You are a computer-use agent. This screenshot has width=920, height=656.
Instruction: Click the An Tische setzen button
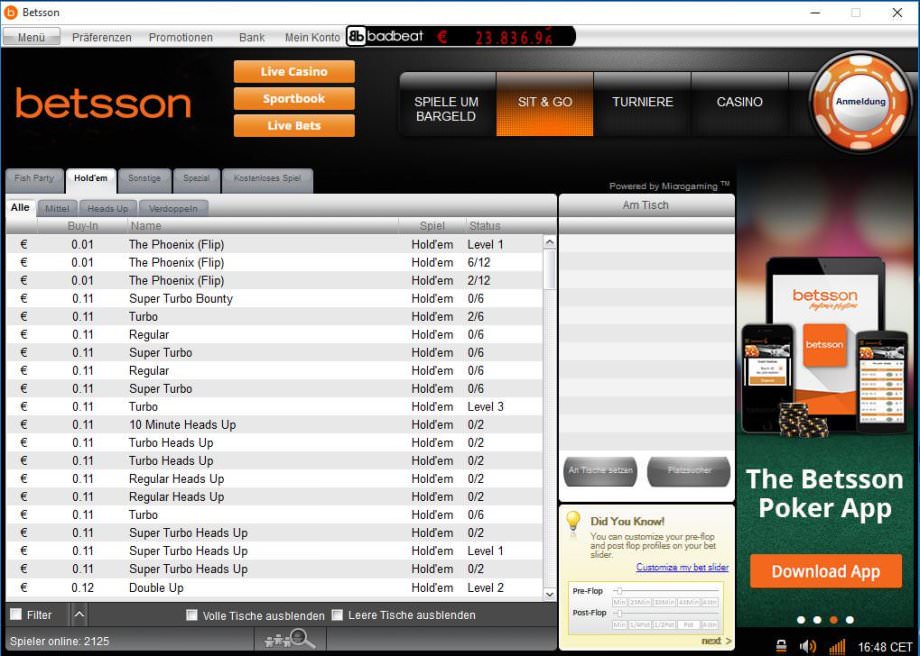600,471
